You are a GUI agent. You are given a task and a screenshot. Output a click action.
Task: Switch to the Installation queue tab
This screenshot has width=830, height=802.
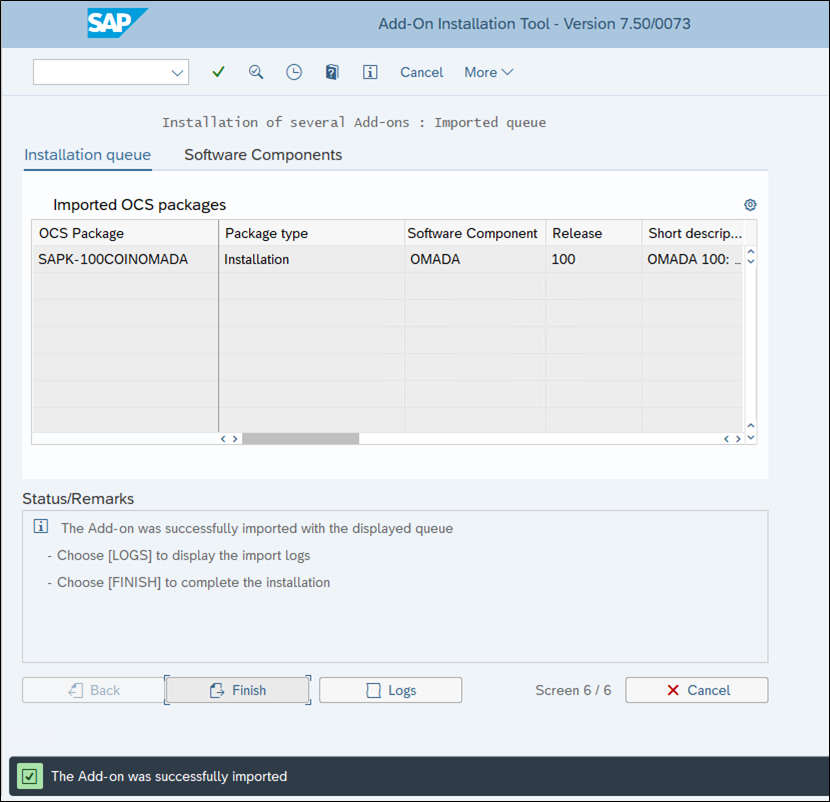(x=87, y=155)
